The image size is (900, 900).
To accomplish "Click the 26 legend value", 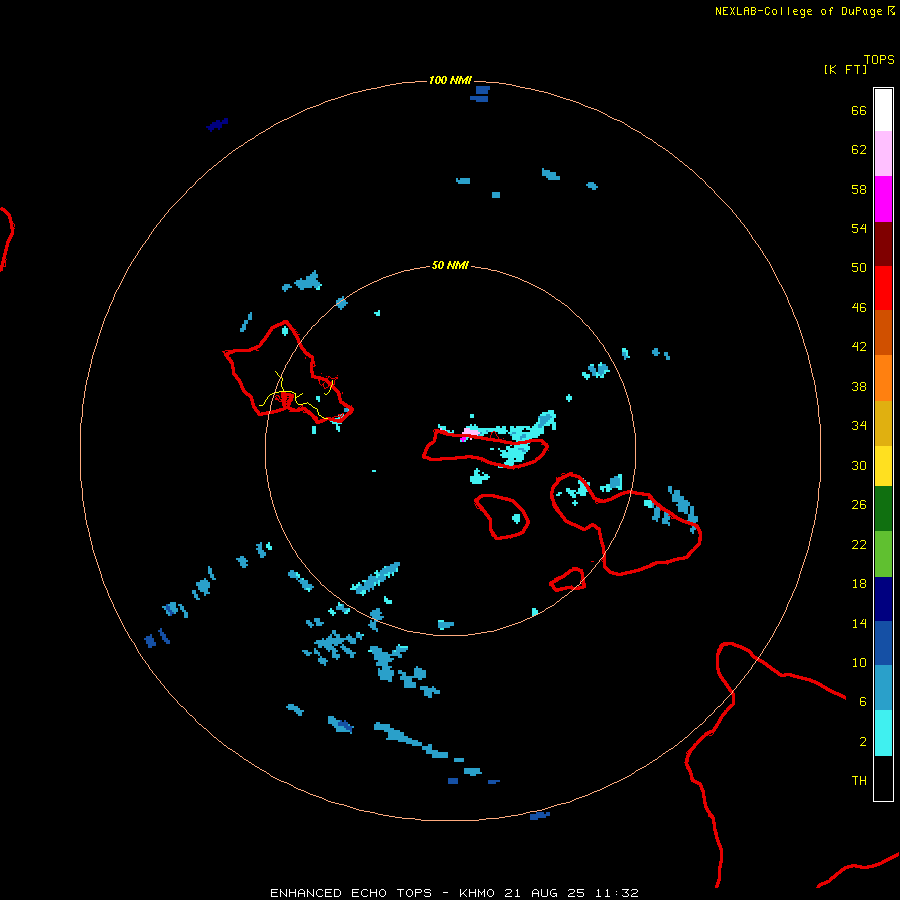I will [x=859, y=505].
